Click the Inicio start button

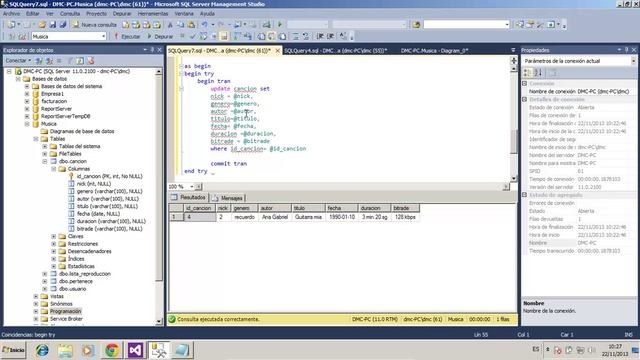pyautogui.click(x=13, y=350)
